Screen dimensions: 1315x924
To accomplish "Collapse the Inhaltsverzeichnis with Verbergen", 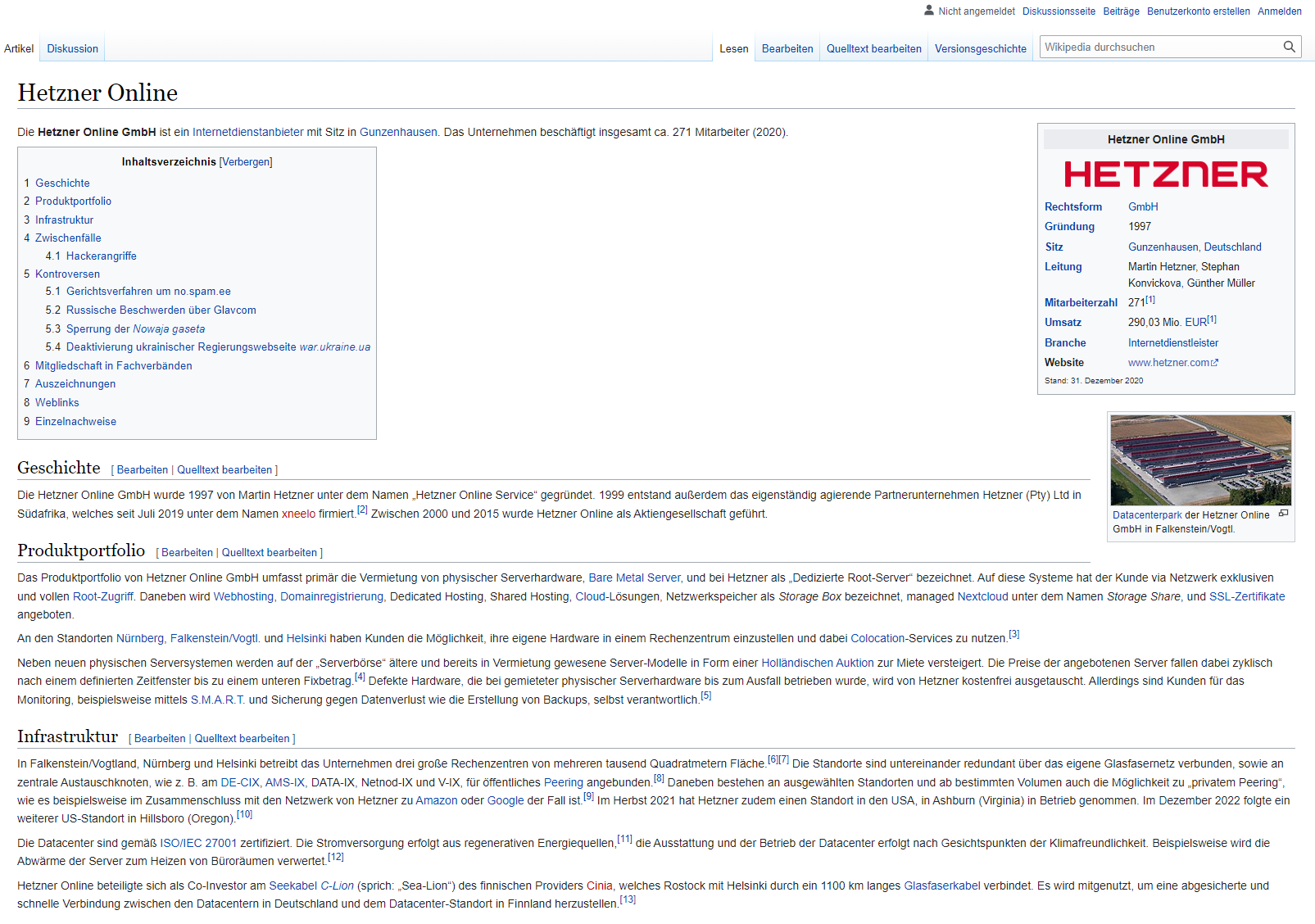I will pos(245,161).
